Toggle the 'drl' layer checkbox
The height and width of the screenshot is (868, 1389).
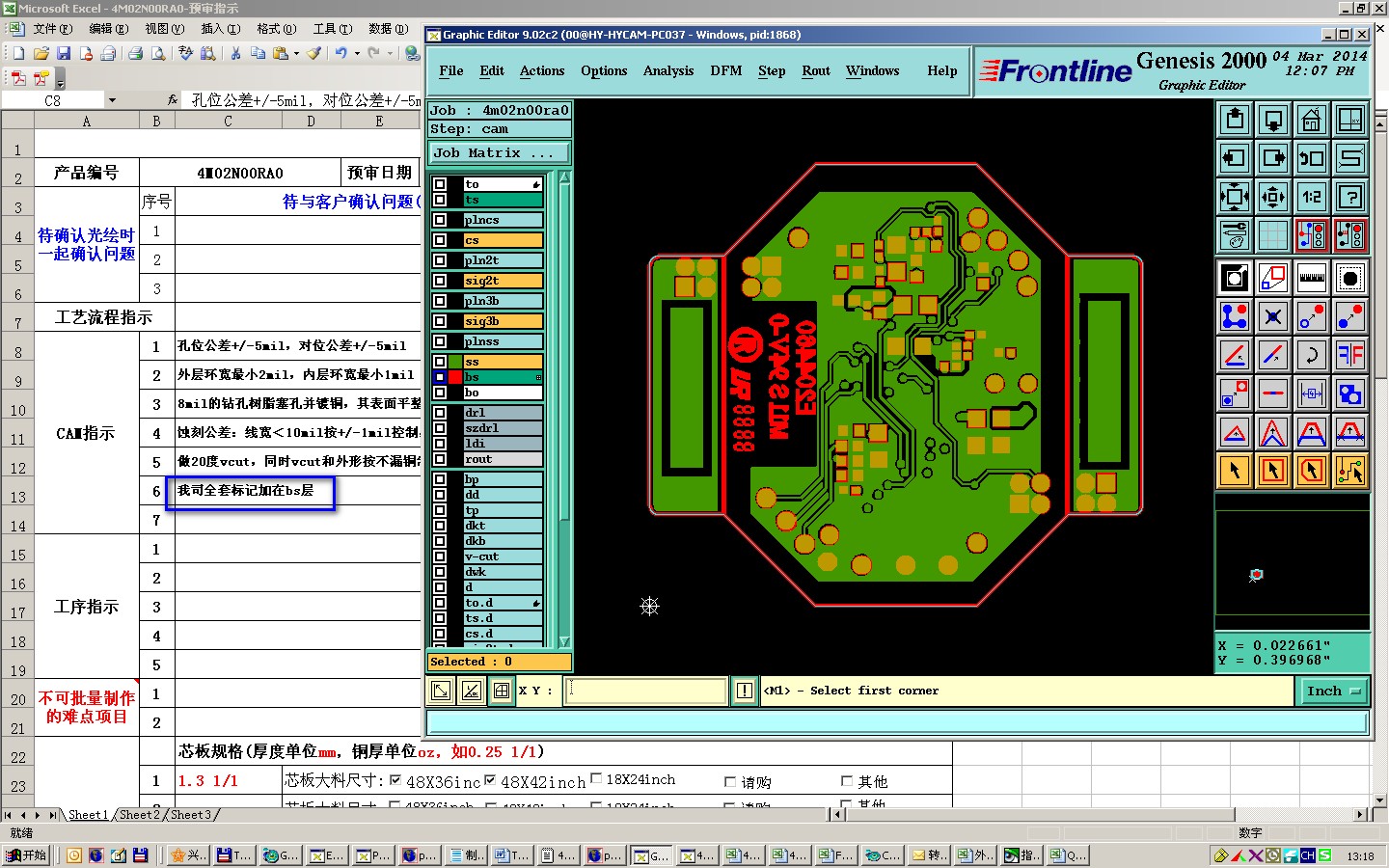point(440,413)
